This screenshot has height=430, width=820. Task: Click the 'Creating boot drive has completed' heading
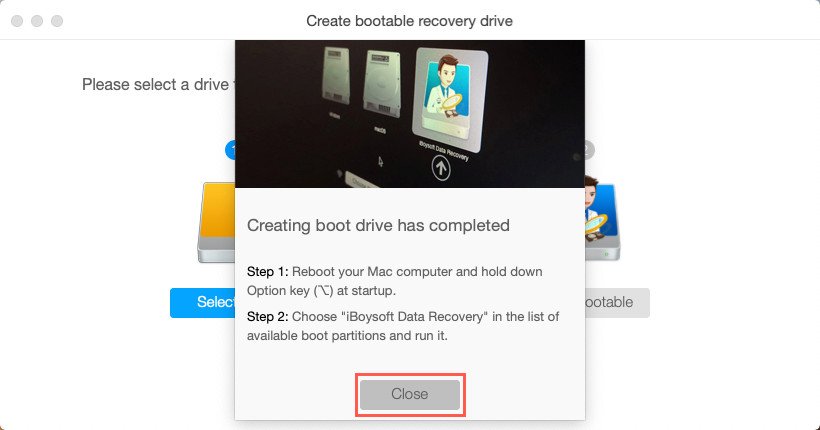click(378, 225)
